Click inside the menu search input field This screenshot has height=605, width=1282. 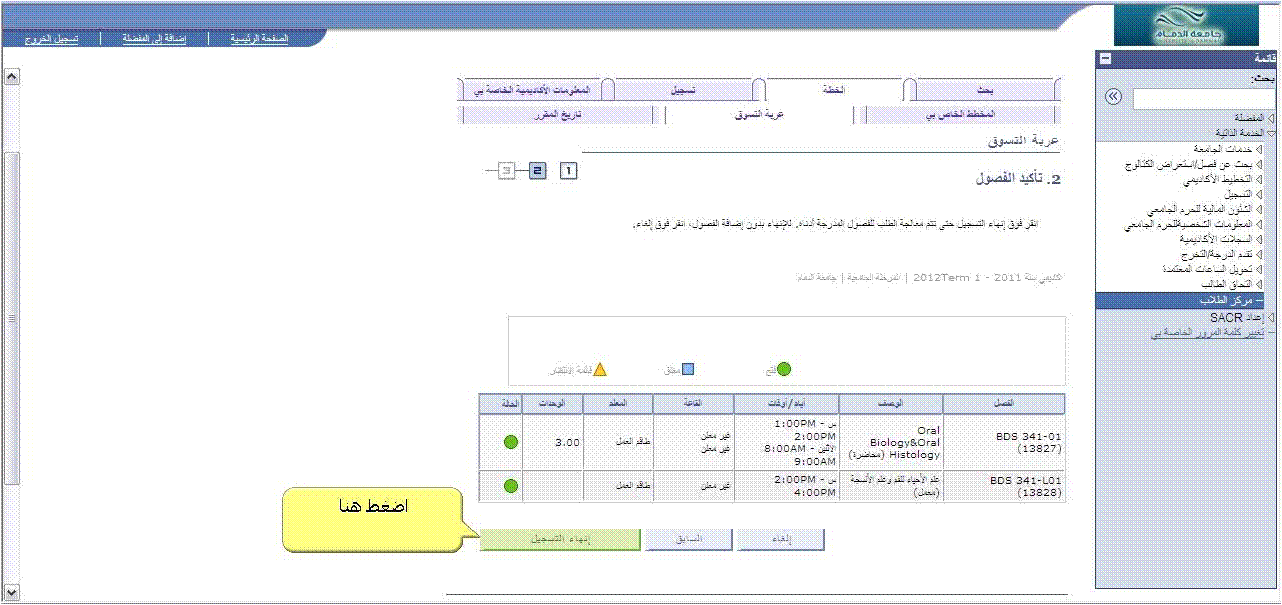point(1200,98)
